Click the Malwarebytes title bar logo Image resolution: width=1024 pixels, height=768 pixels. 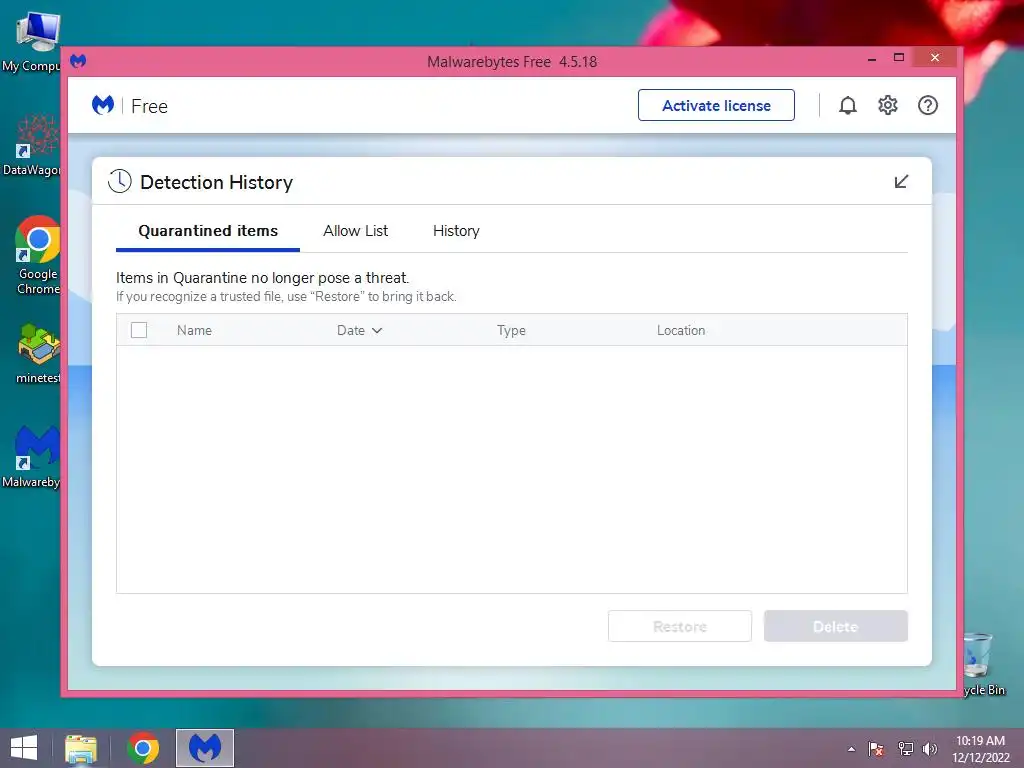point(78,61)
